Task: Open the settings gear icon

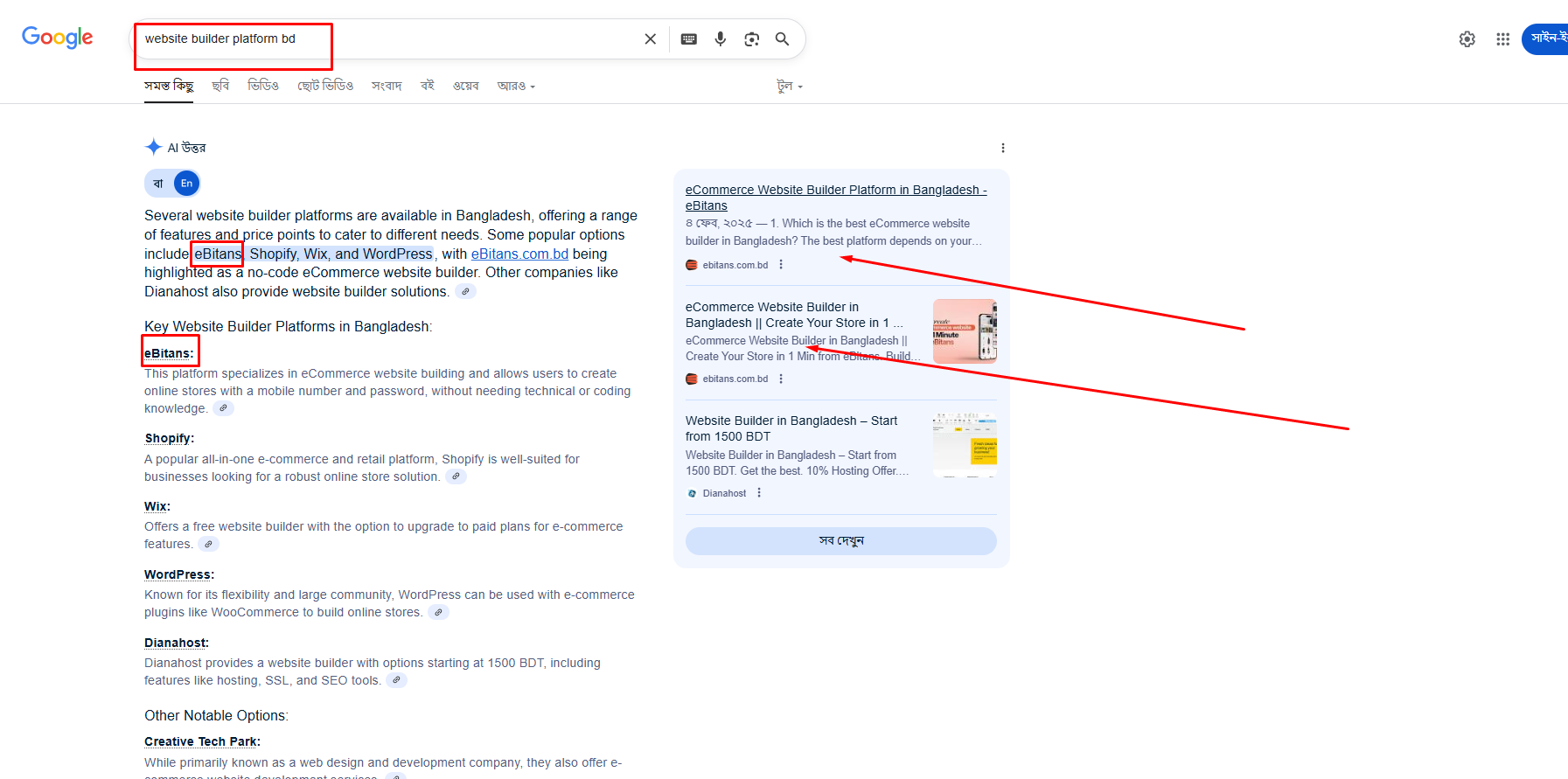Action: coord(1467,39)
